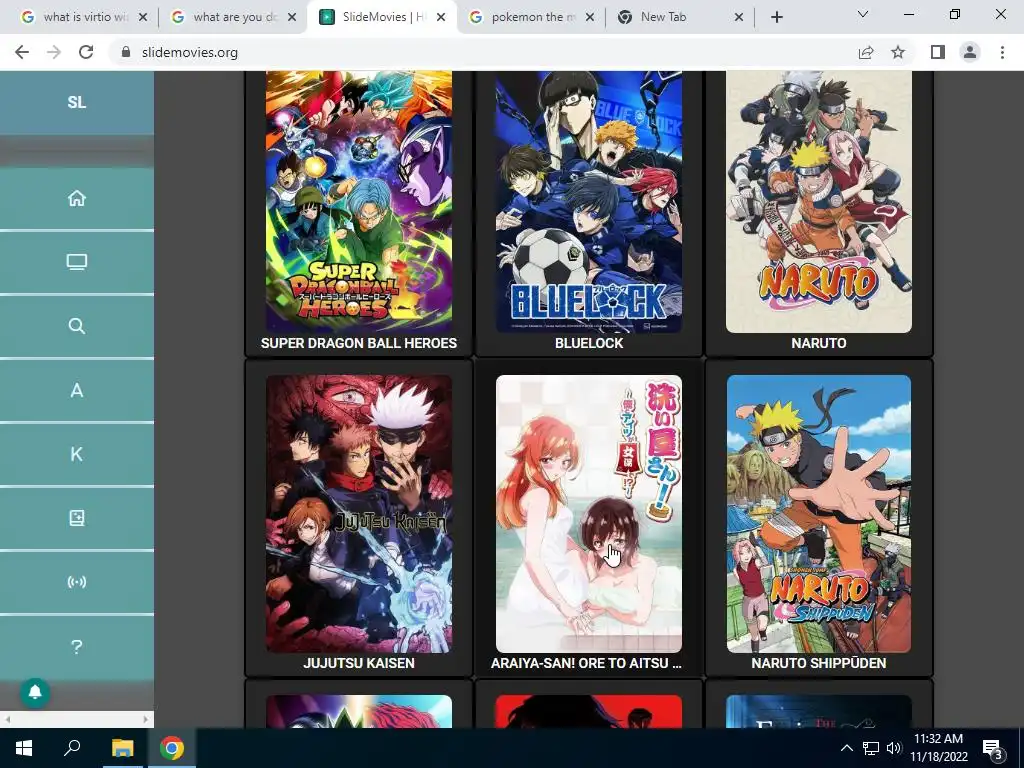Close the SlideMovies tab
This screenshot has width=1024, height=768.
441,17
